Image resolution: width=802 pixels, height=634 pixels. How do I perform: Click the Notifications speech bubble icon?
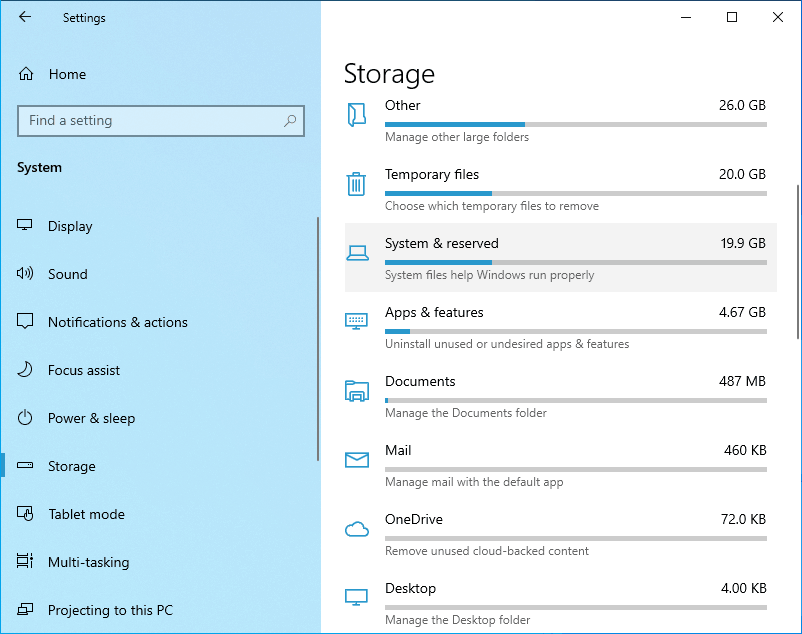click(x=25, y=321)
